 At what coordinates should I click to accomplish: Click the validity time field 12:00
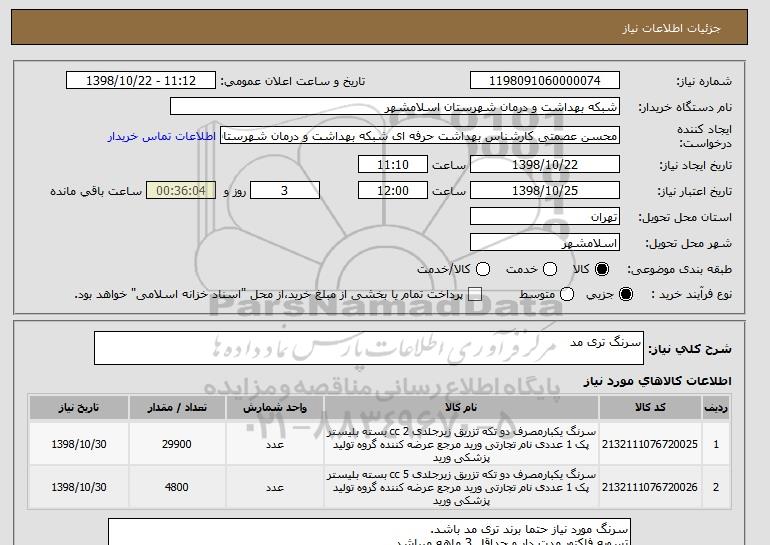point(393,191)
